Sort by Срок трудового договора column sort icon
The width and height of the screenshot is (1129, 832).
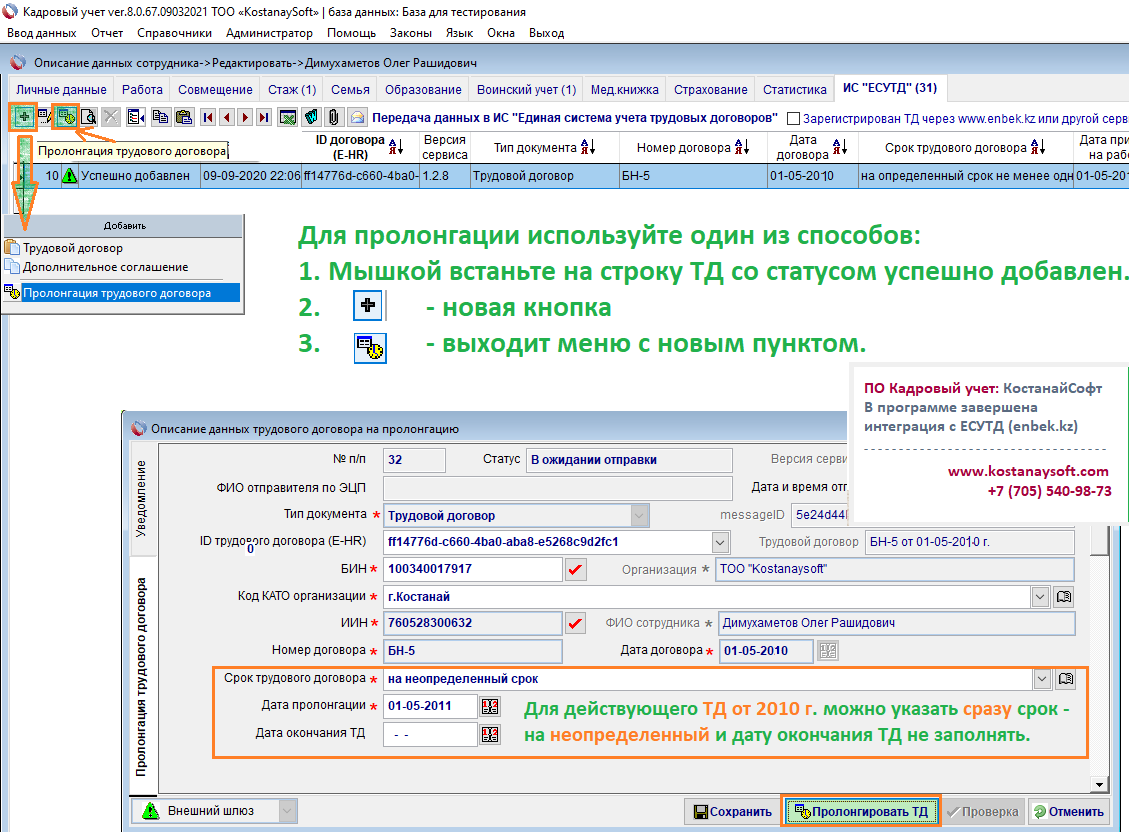(1038, 148)
